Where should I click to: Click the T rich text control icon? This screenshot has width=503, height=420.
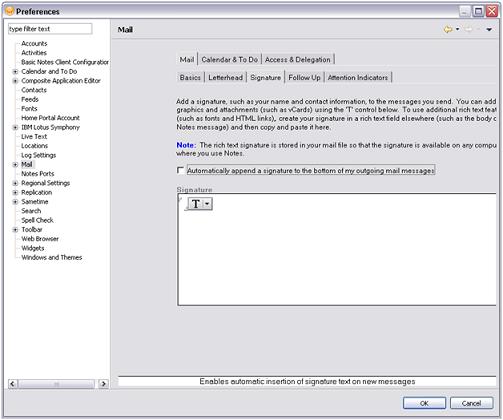(x=196, y=204)
